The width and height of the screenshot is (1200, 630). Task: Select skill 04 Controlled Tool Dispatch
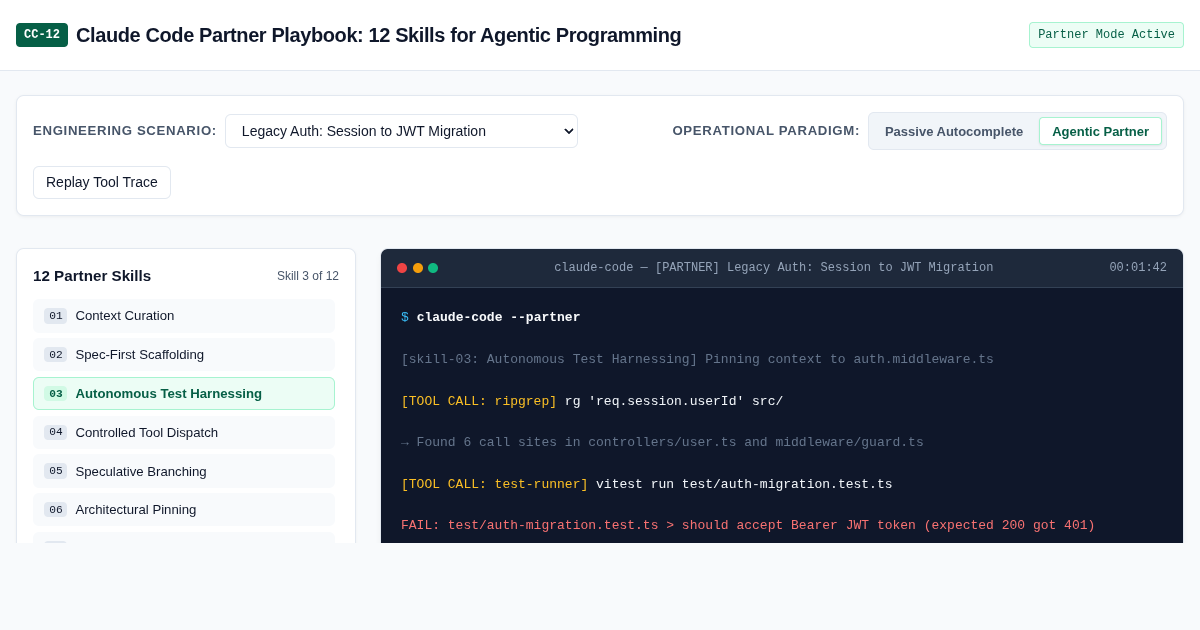coord(184,432)
